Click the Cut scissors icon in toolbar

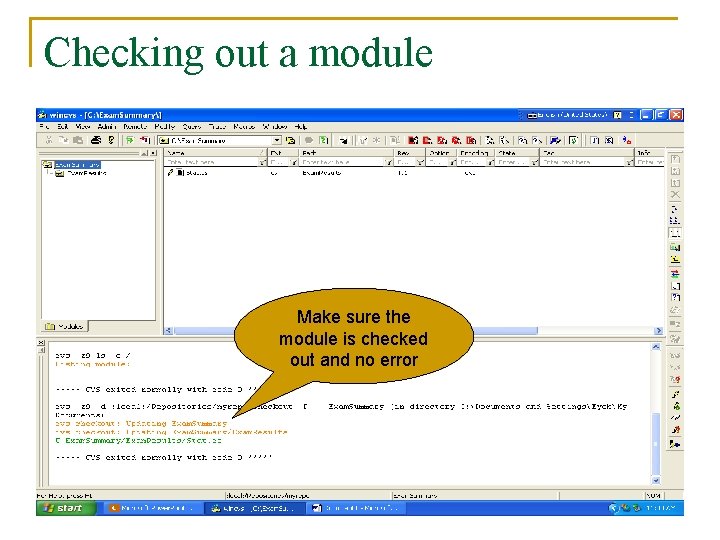click(x=49, y=140)
